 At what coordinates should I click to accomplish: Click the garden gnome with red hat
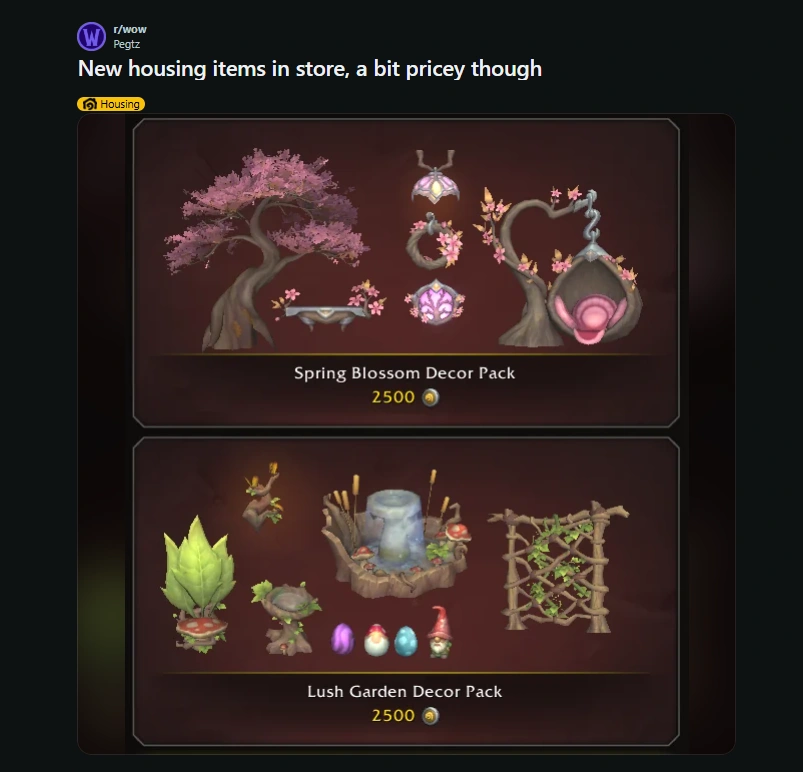tap(439, 632)
